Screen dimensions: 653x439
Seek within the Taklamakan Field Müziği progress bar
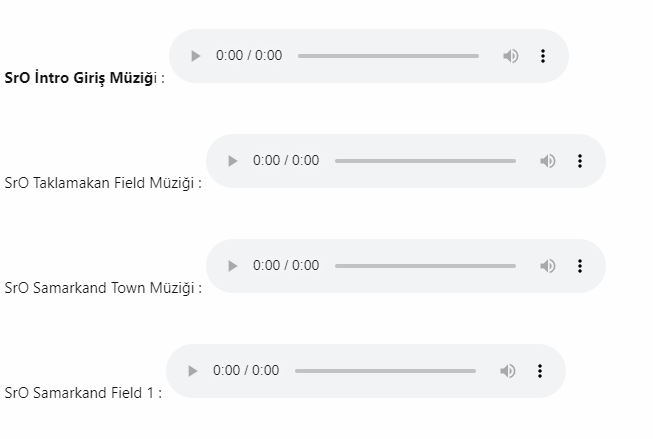point(425,161)
